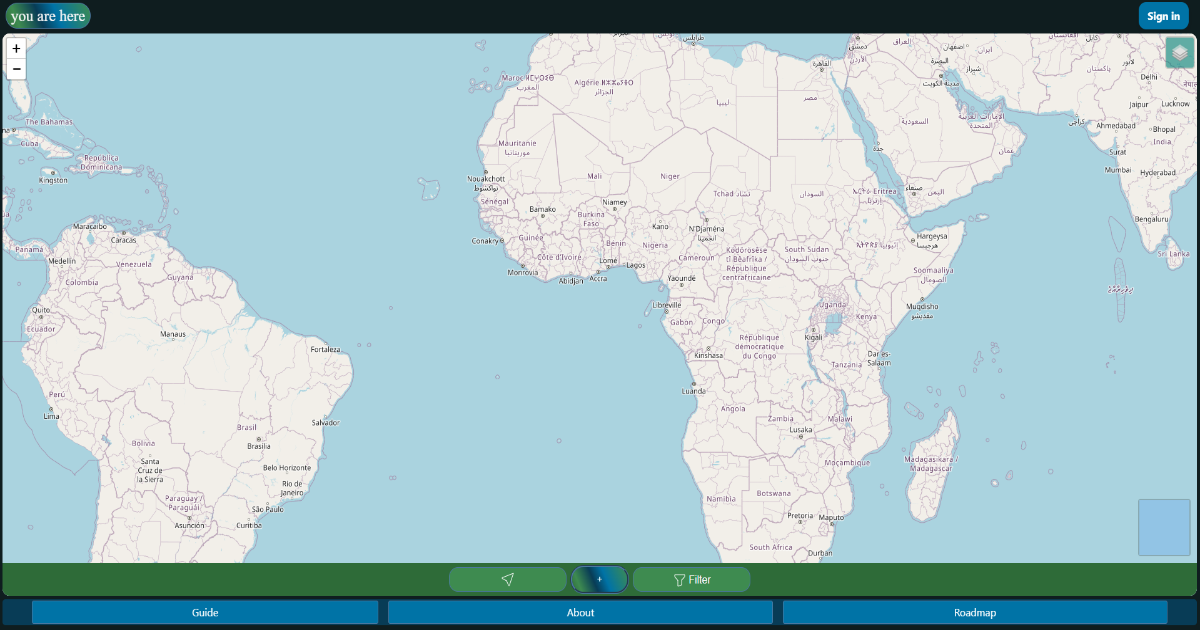1200x630 pixels.
Task: Click the Mumbai city label
Action: (x=1118, y=170)
